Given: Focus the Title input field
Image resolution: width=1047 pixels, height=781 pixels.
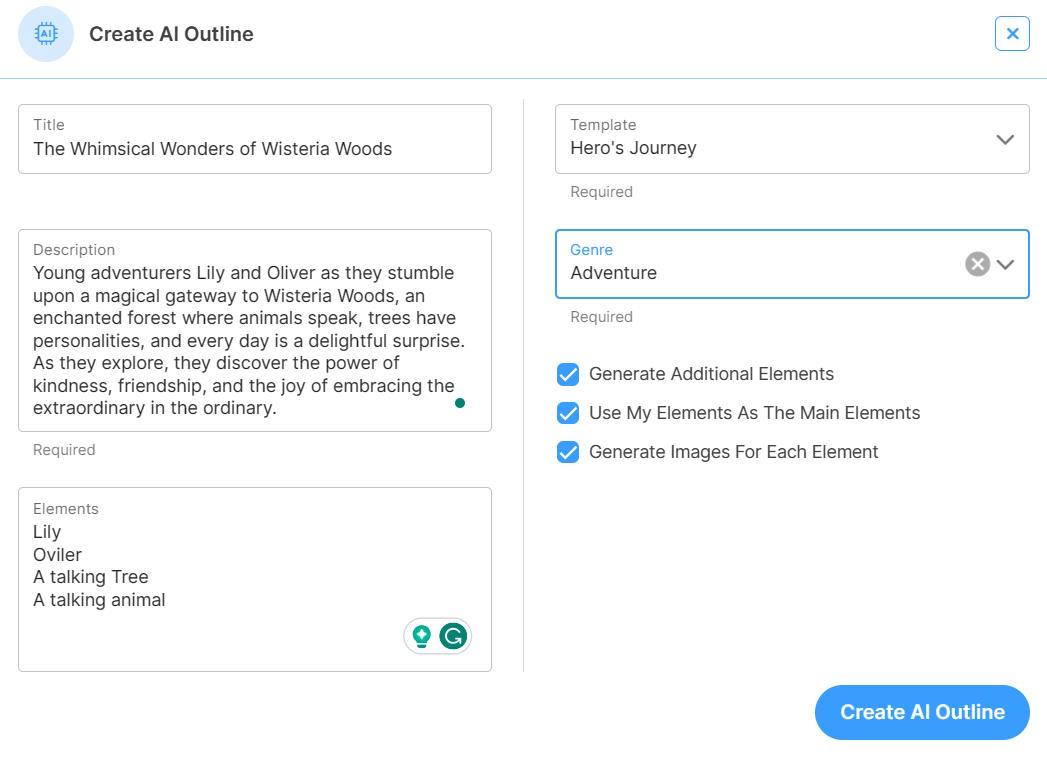Looking at the screenshot, I should point(255,149).
